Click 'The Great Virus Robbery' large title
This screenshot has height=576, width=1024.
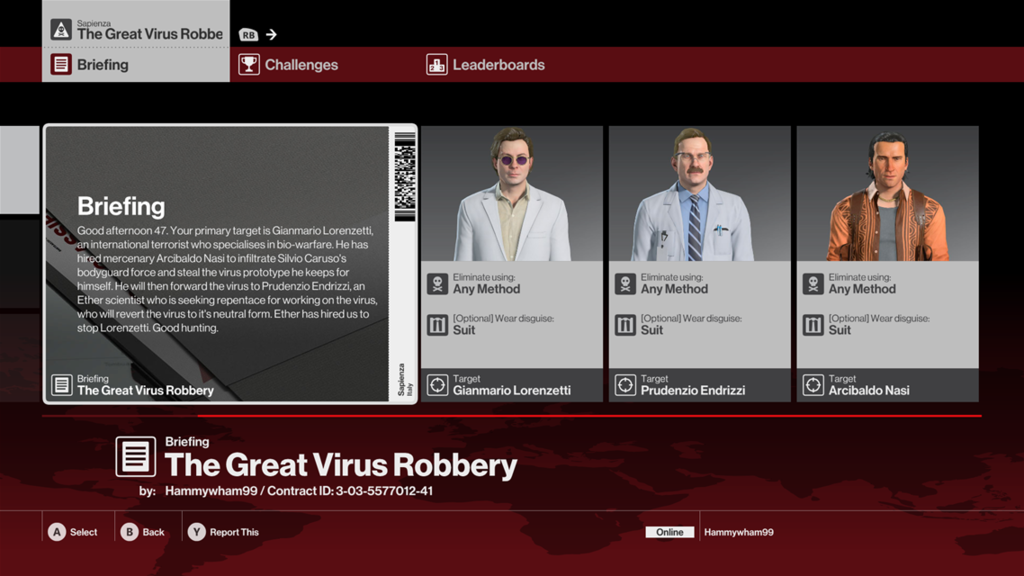341,466
